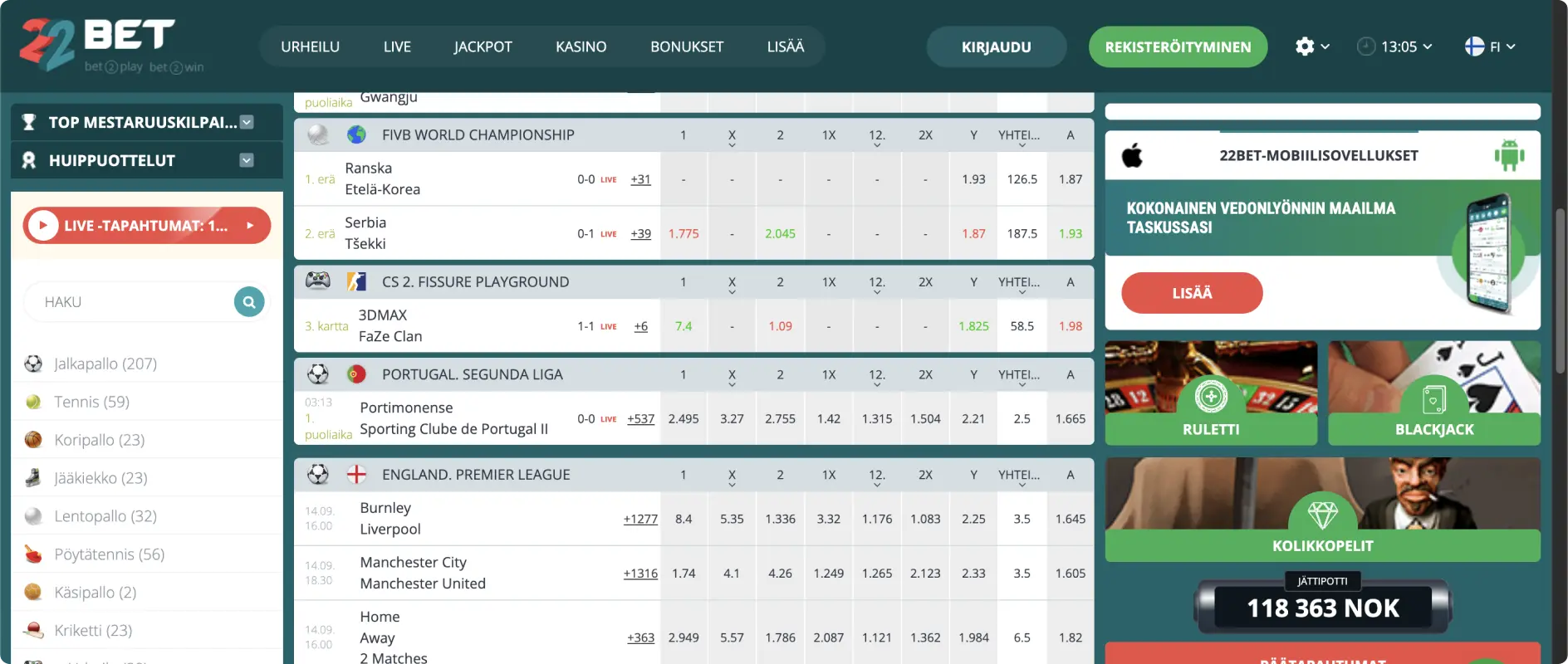Click the clock icon beside 13:05
This screenshot has width=1568, height=664.
click(x=1366, y=46)
